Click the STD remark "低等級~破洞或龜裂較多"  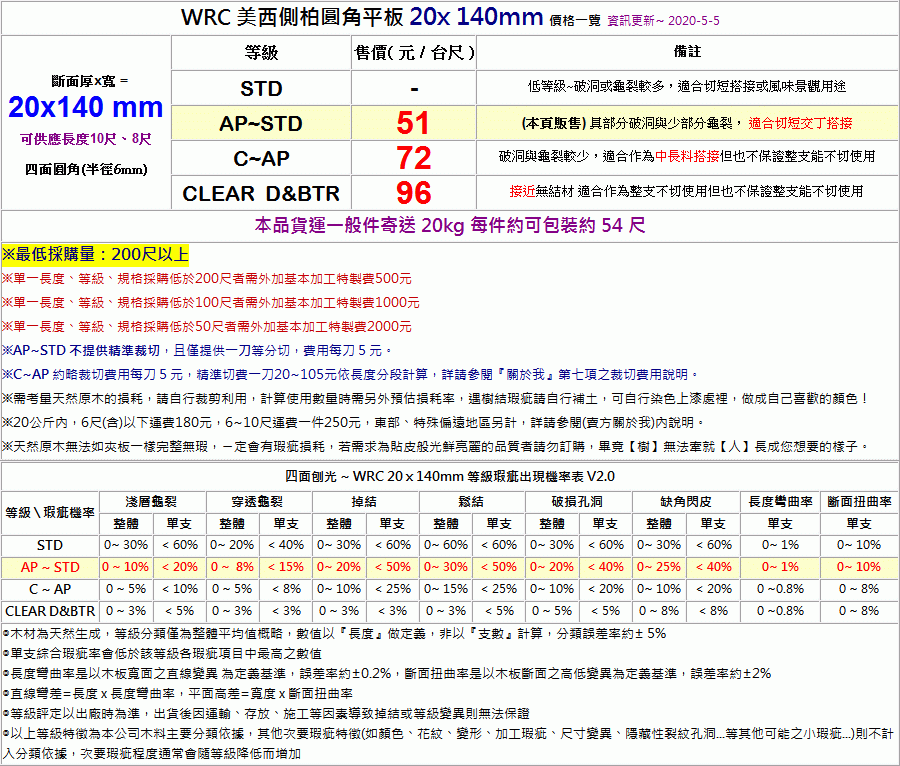[x=596, y=86]
